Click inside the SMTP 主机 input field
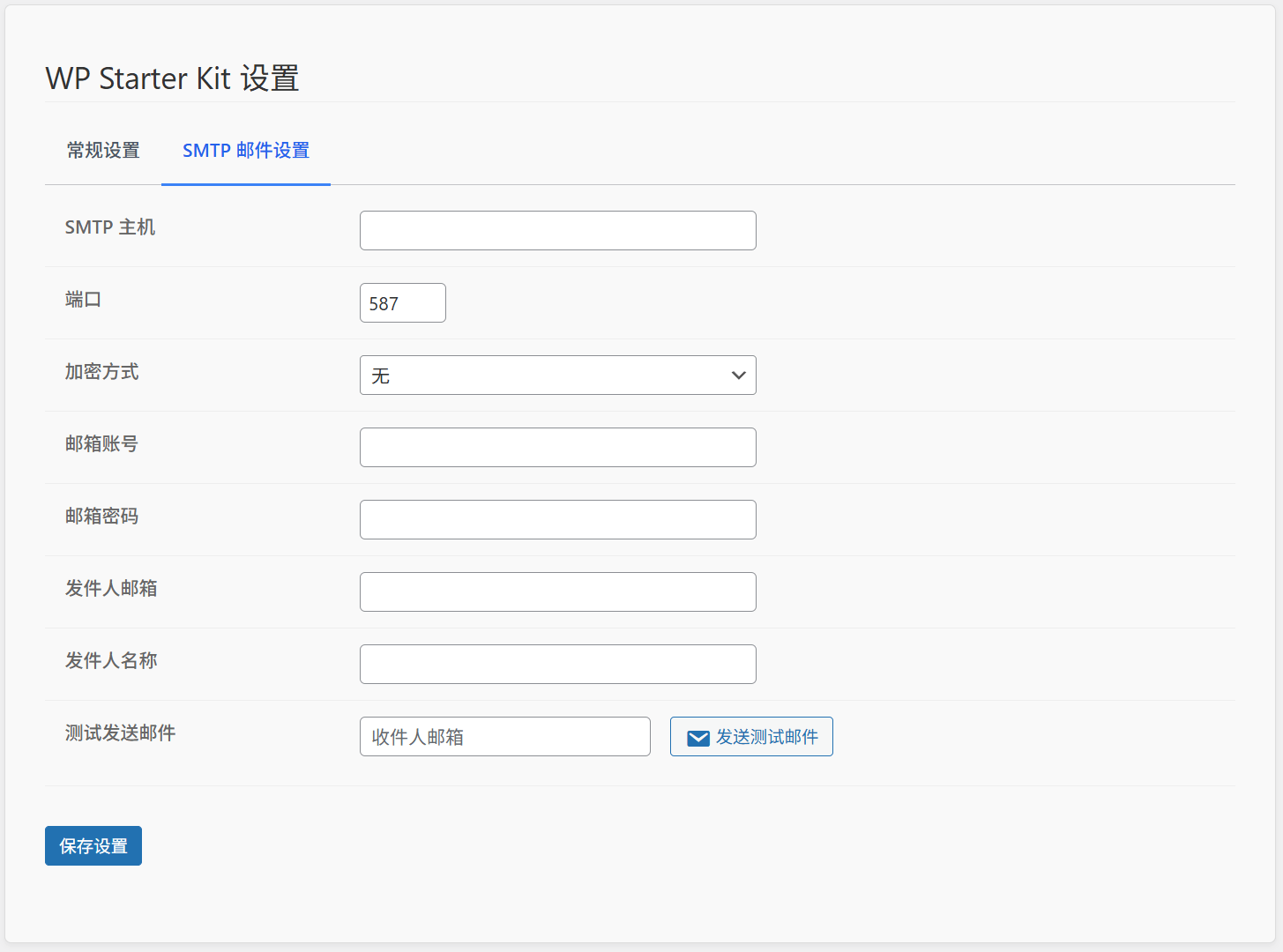The image size is (1283, 952). pyautogui.click(x=557, y=230)
